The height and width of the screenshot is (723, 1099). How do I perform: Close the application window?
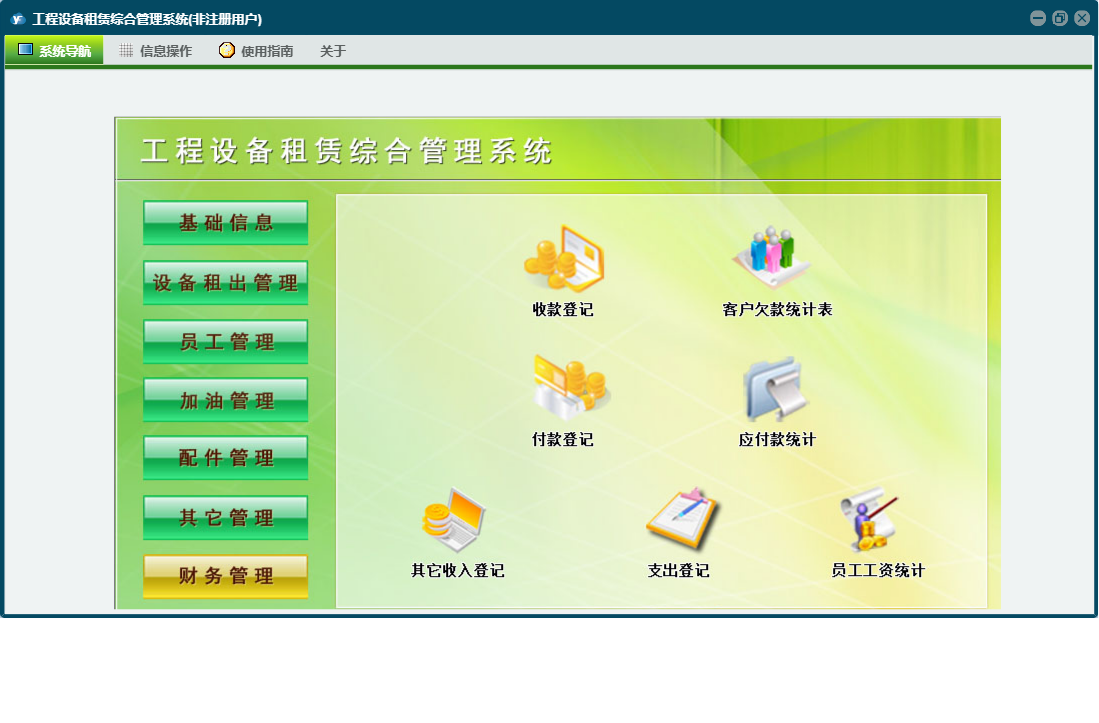[x=1081, y=18]
